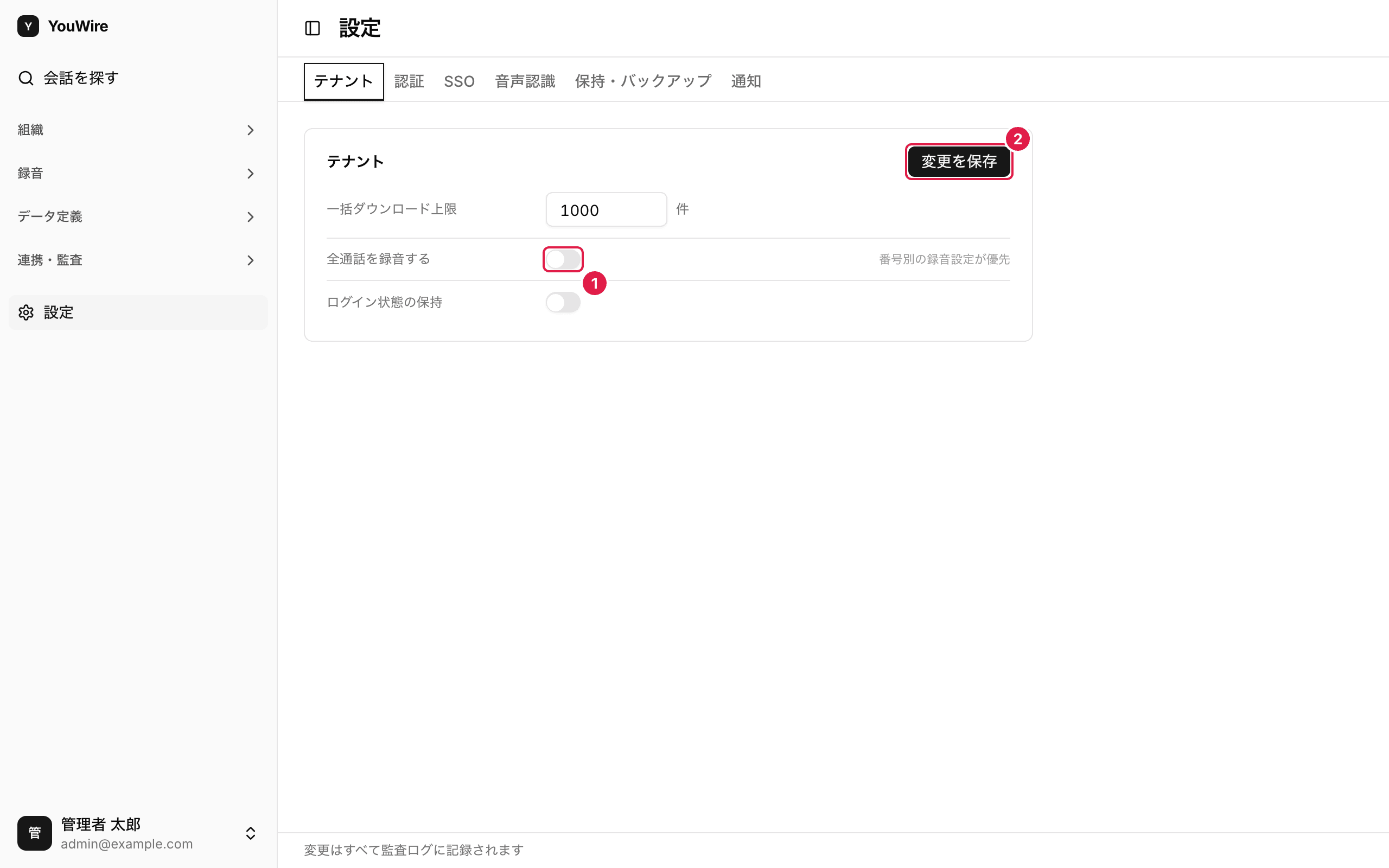Image resolution: width=1389 pixels, height=868 pixels.
Task: Click the 設定 page heading
Action: point(360,28)
